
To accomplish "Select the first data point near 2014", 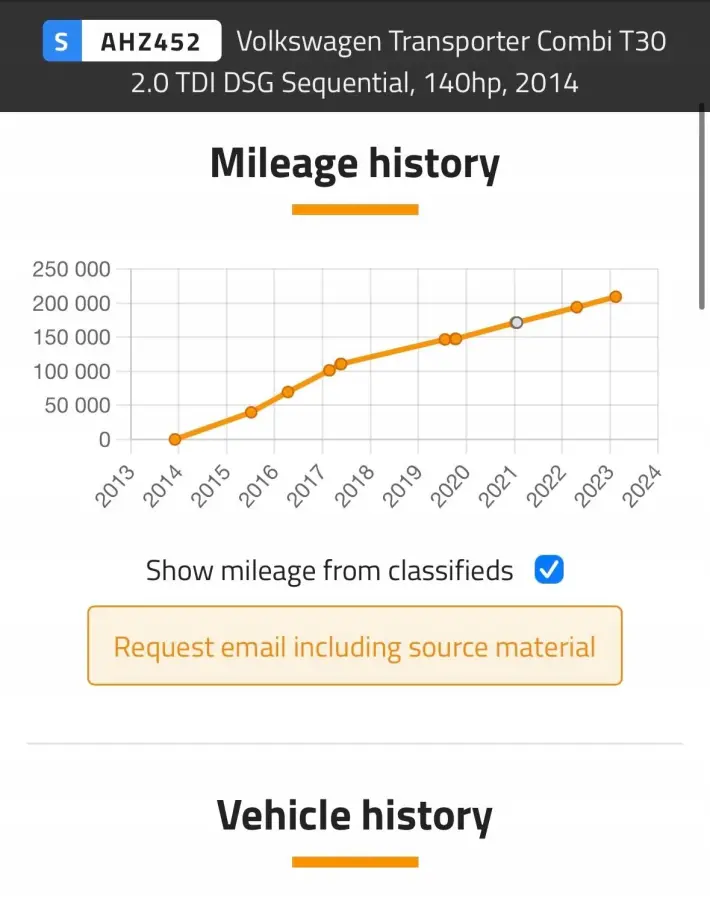I will click(175, 439).
